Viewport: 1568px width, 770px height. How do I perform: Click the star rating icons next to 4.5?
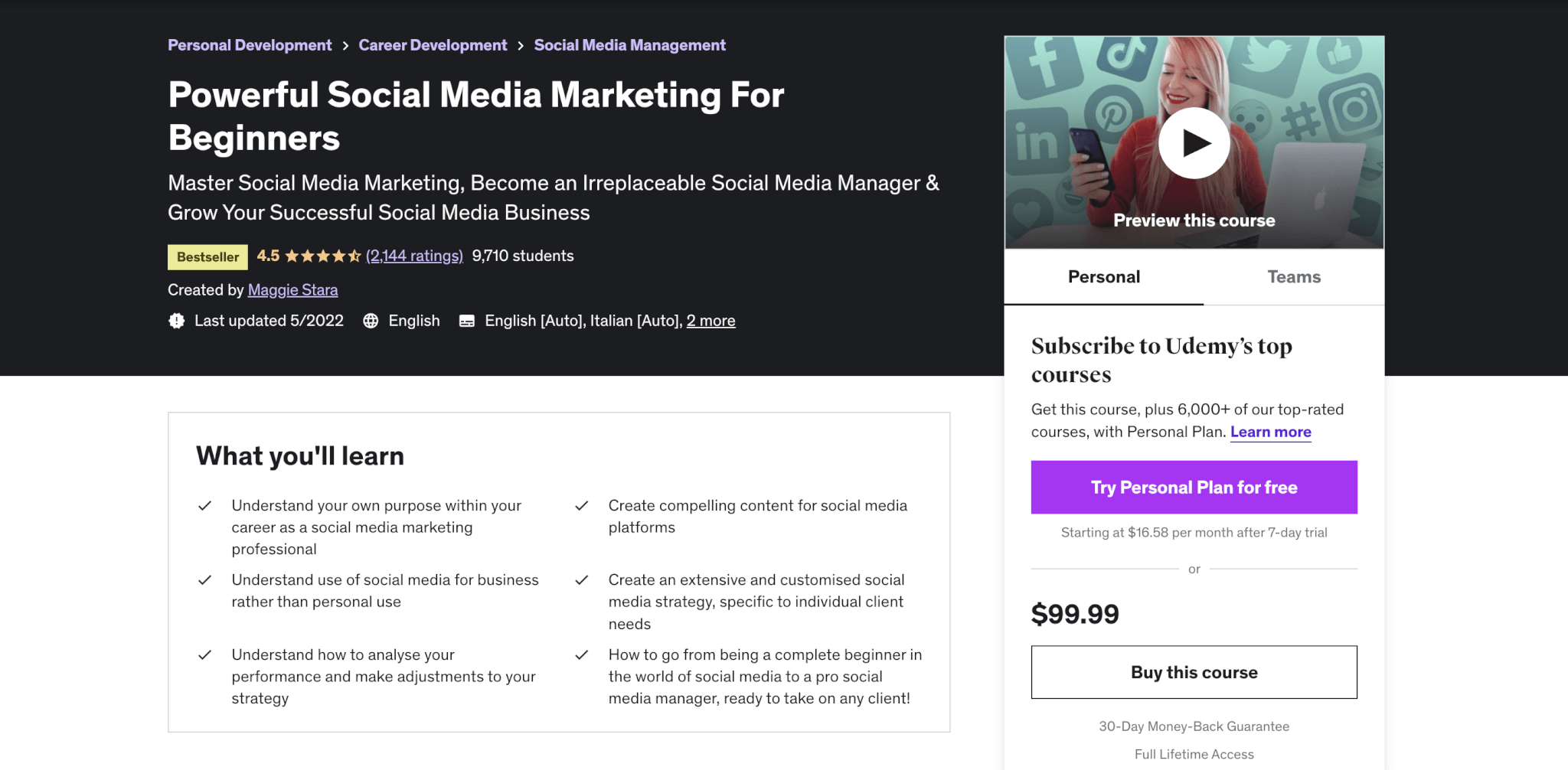pos(322,256)
